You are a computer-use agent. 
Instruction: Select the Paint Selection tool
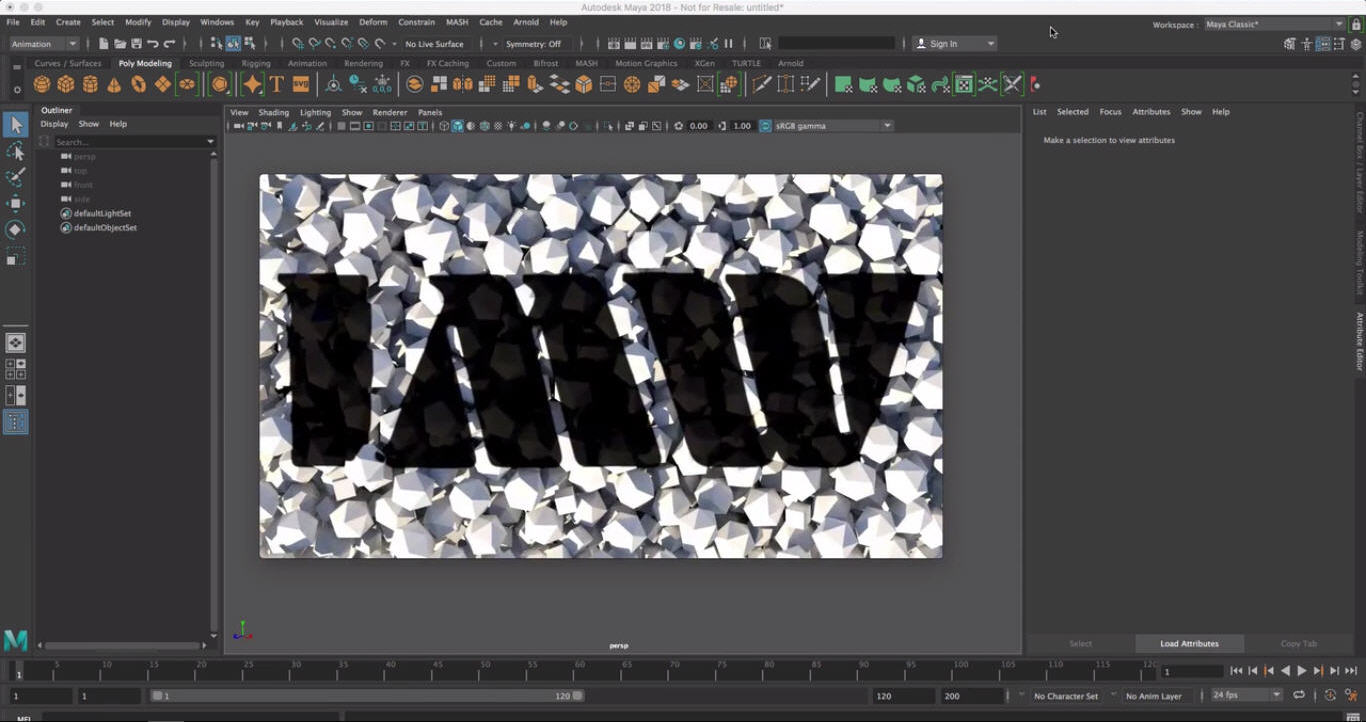[x=15, y=177]
